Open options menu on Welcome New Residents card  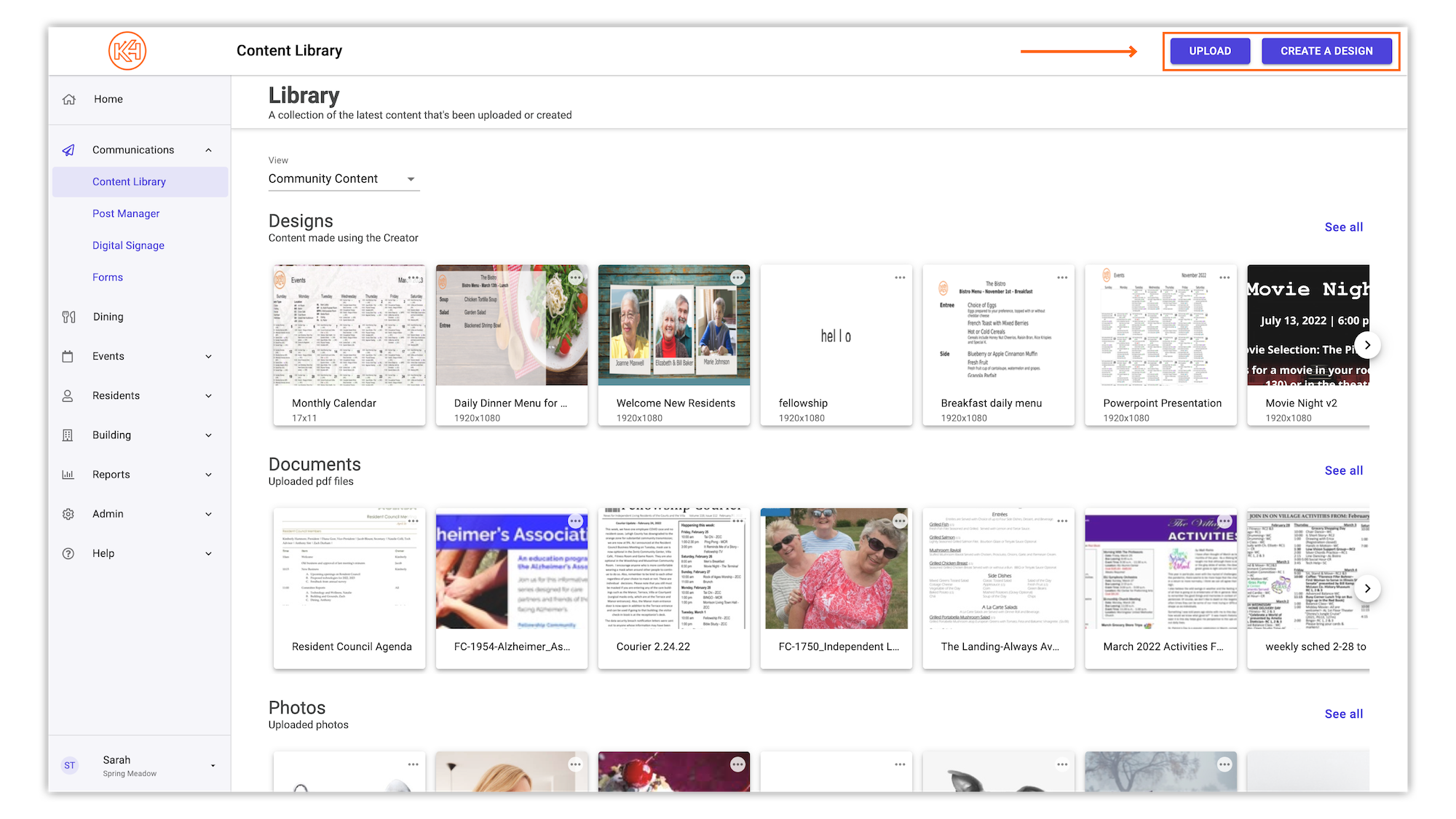click(738, 277)
